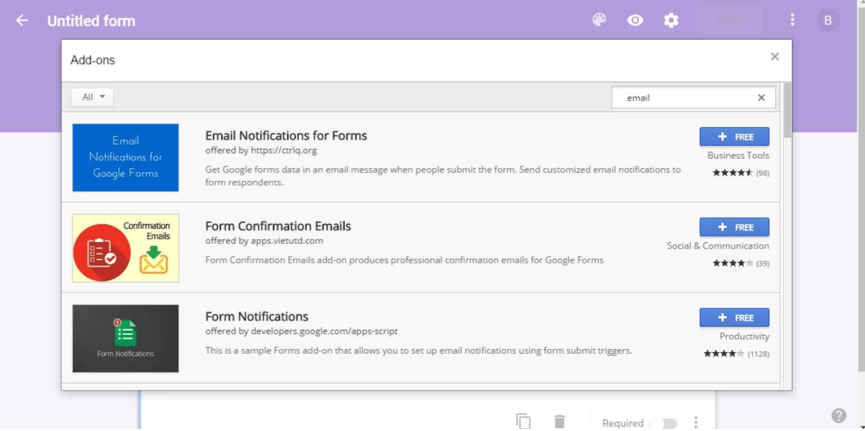Viewport: 865px width, 431px height.
Task: Go back using the left arrow icon
Action: (x=22, y=20)
